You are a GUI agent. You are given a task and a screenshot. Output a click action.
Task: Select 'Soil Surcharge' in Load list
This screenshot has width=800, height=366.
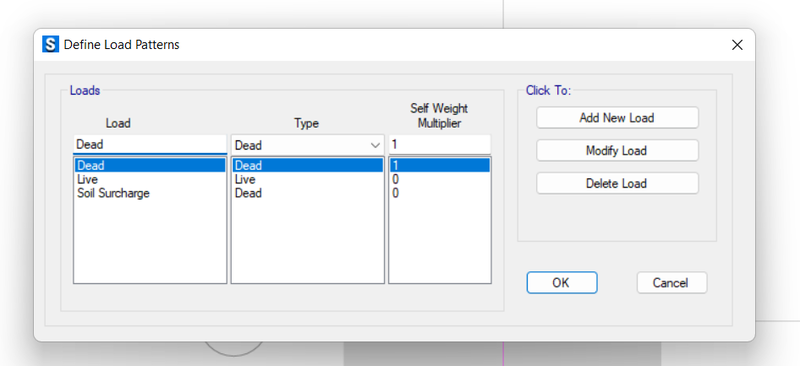(x=150, y=193)
